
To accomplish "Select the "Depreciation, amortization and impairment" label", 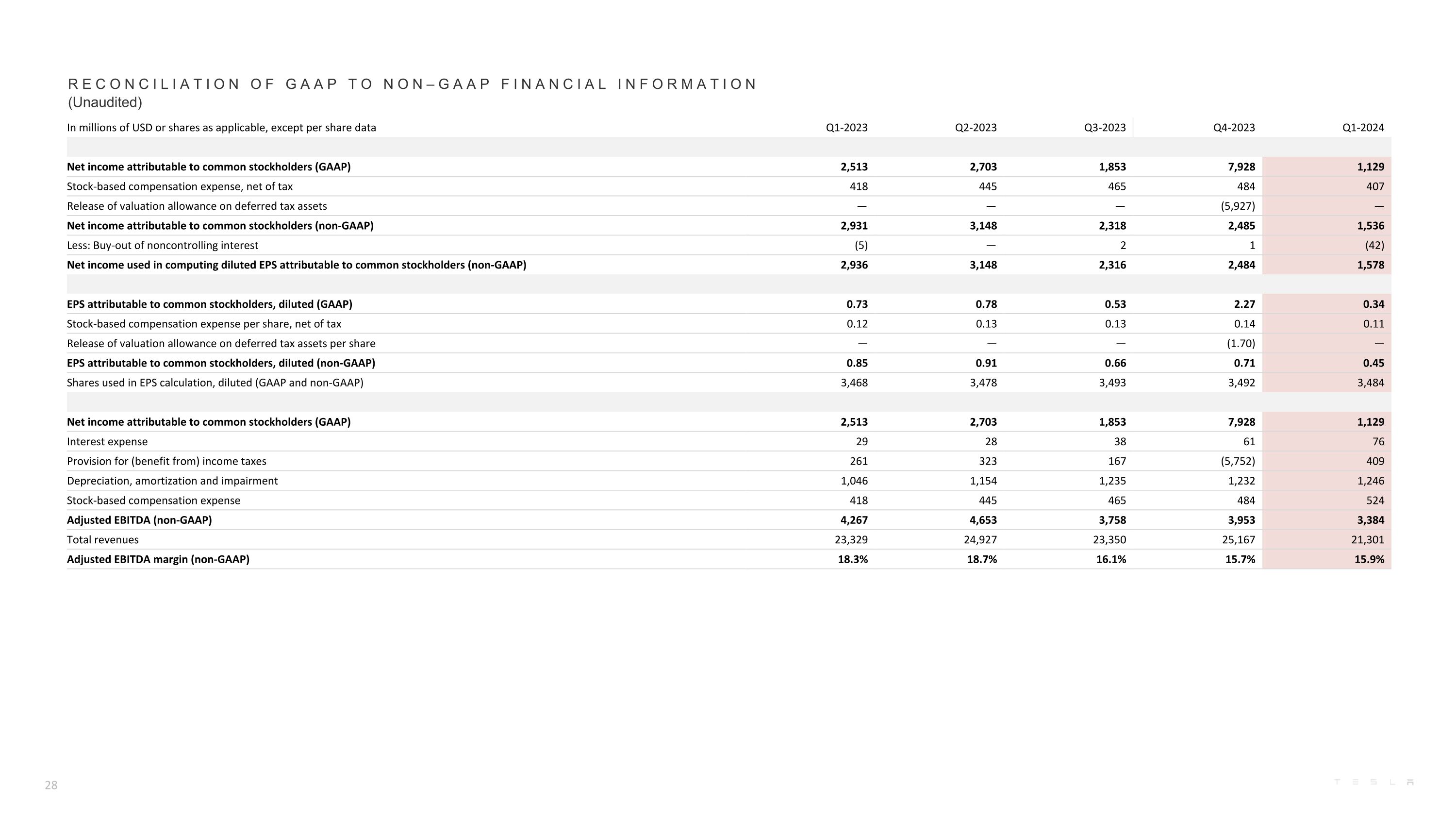I will pyautogui.click(x=172, y=481).
